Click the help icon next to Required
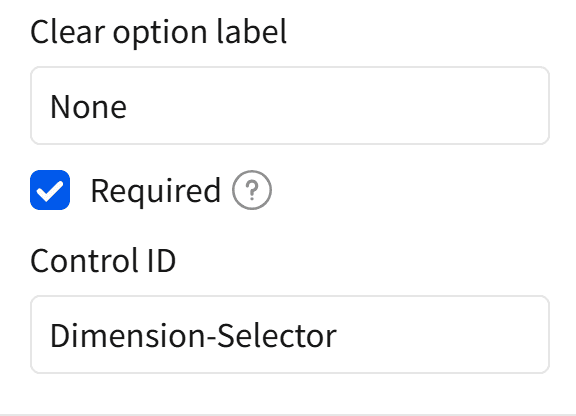The width and height of the screenshot is (576, 416). pyautogui.click(x=252, y=190)
